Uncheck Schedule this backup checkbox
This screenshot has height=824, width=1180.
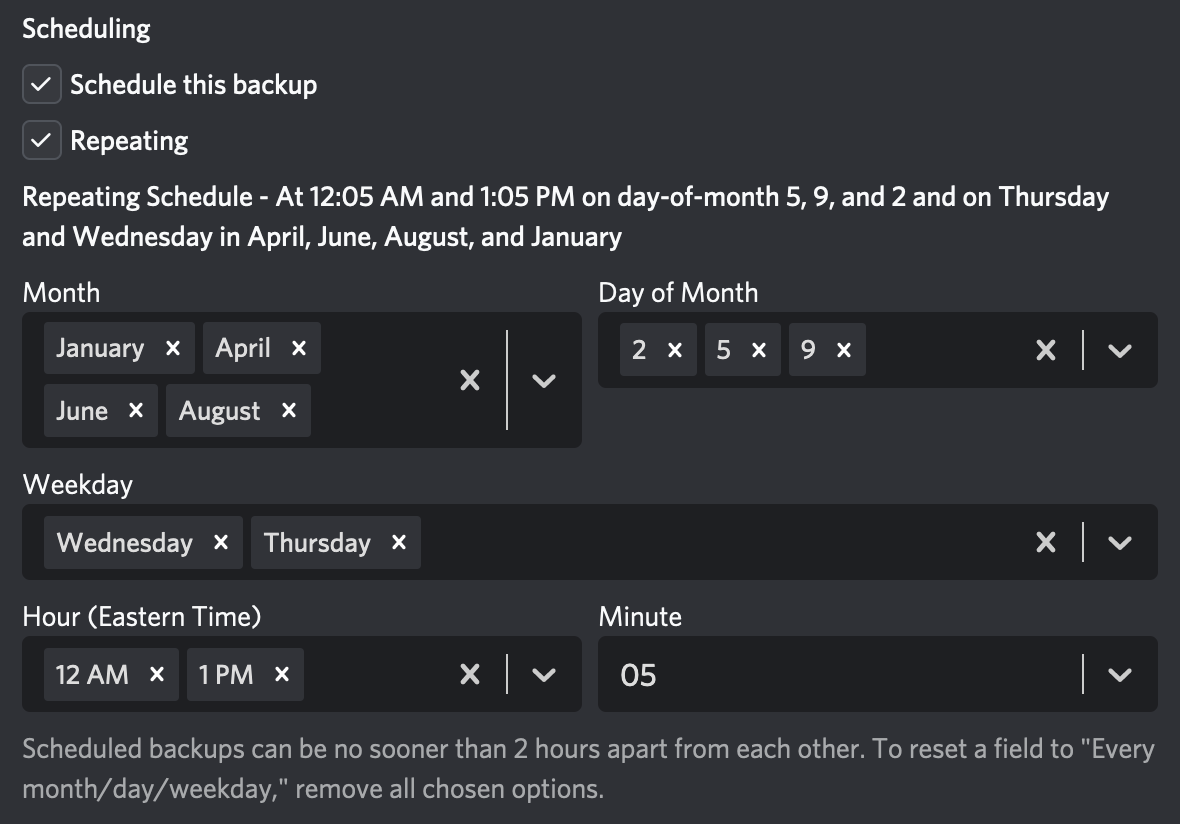click(41, 84)
